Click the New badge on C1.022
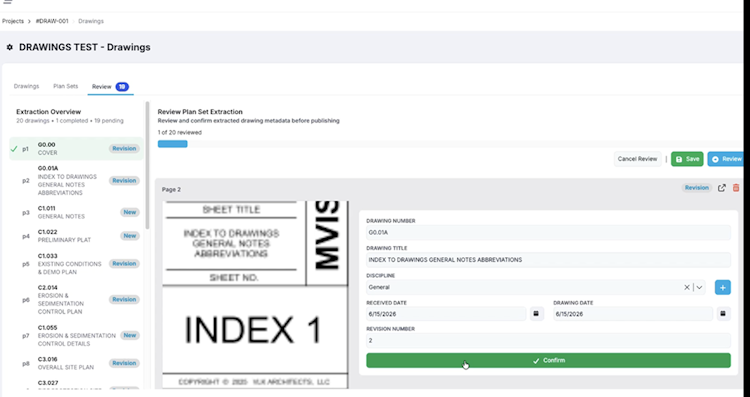The image size is (750, 397). coord(130,236)
